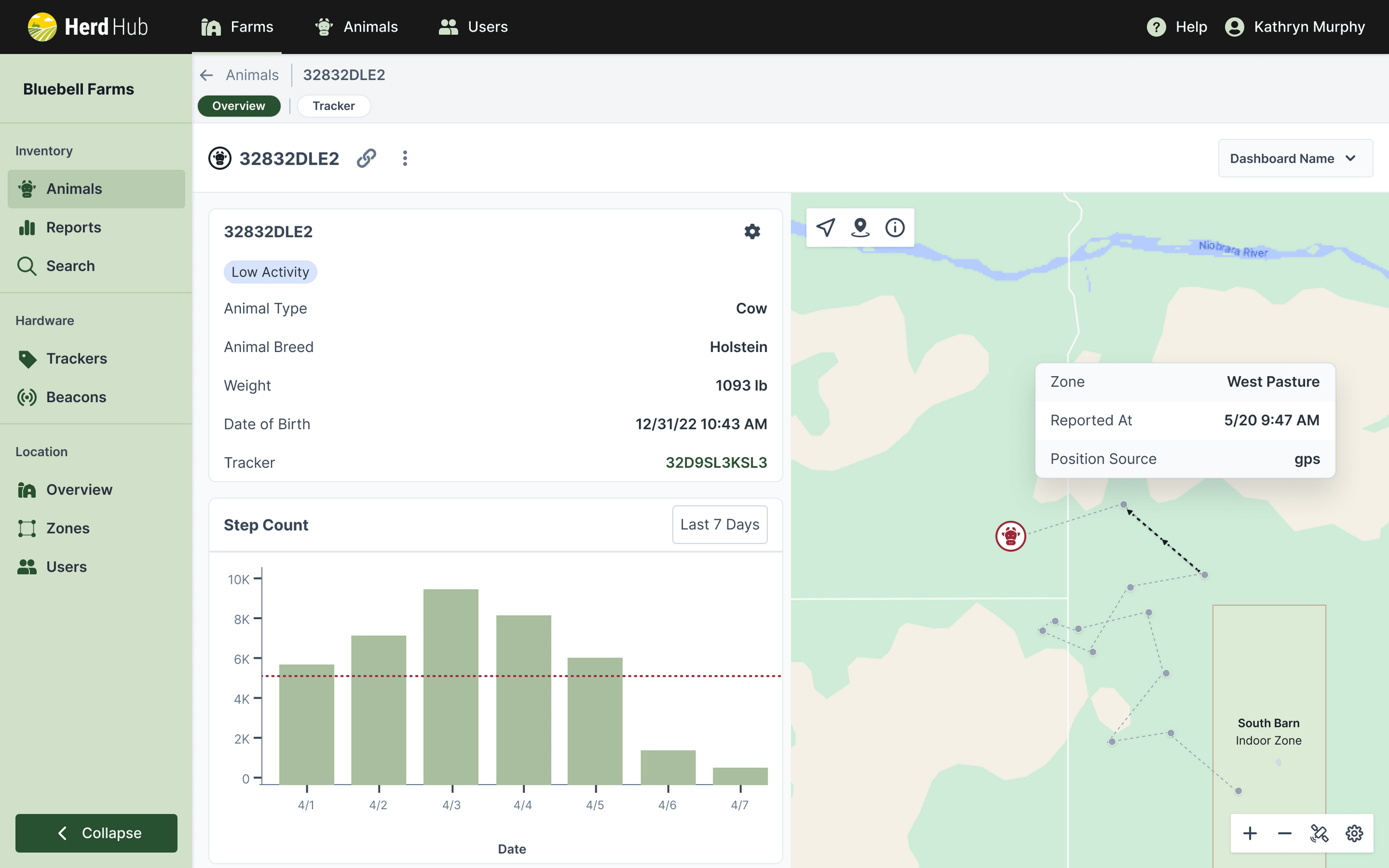Zoom out on the map
The width and height of the screenshot is (1389, 868).
(x=1284, y=833)
